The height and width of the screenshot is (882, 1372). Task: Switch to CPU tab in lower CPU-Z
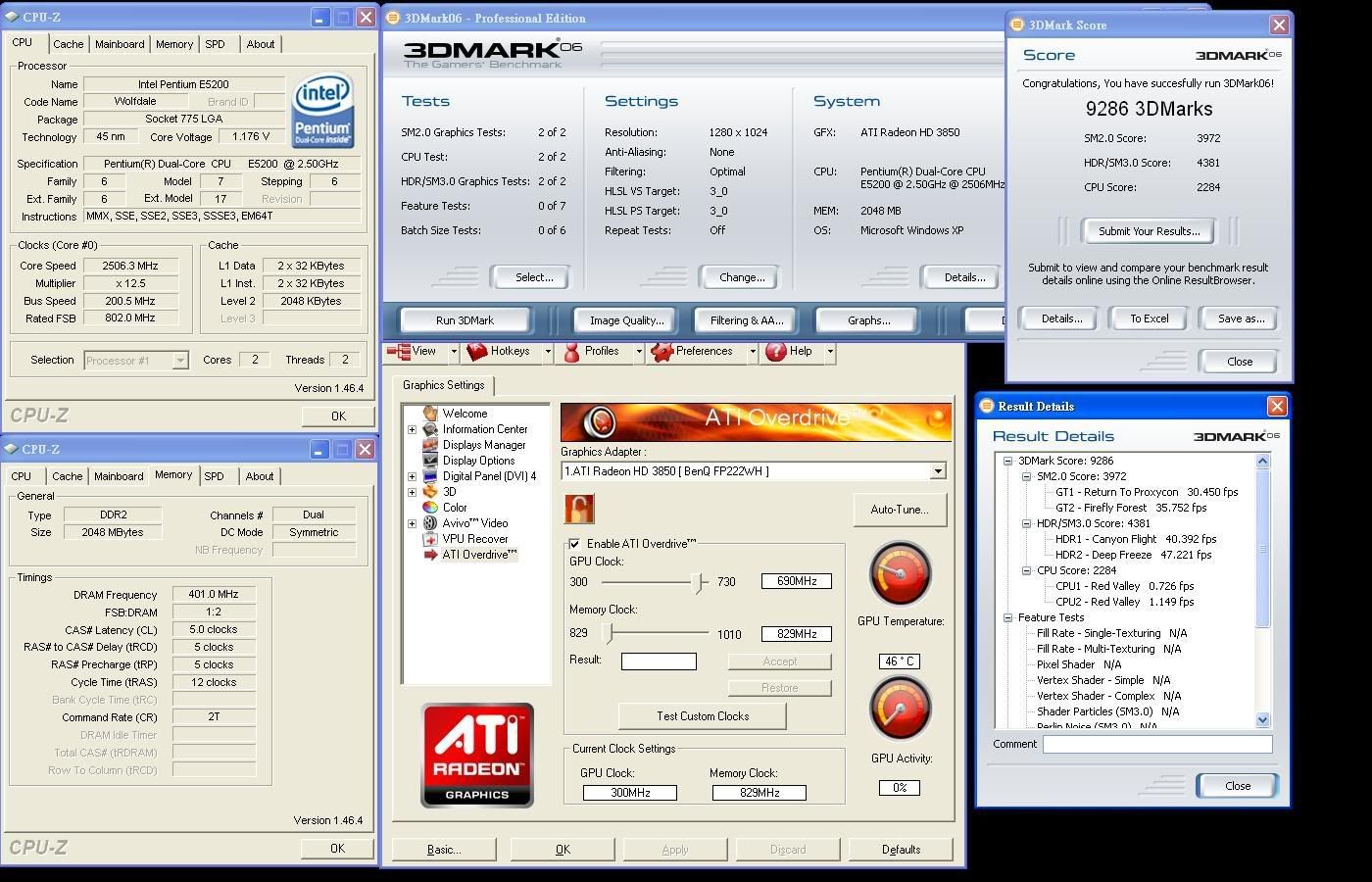21,476
